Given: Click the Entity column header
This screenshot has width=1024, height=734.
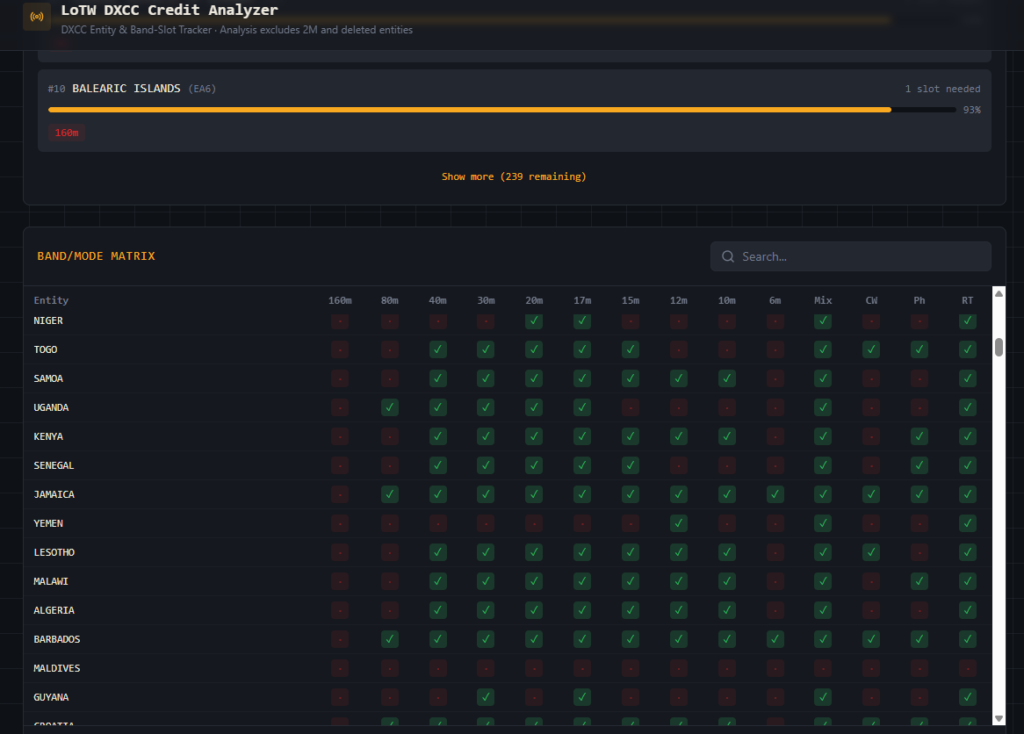Looking at the screenshot, I should tap(51, 300).
